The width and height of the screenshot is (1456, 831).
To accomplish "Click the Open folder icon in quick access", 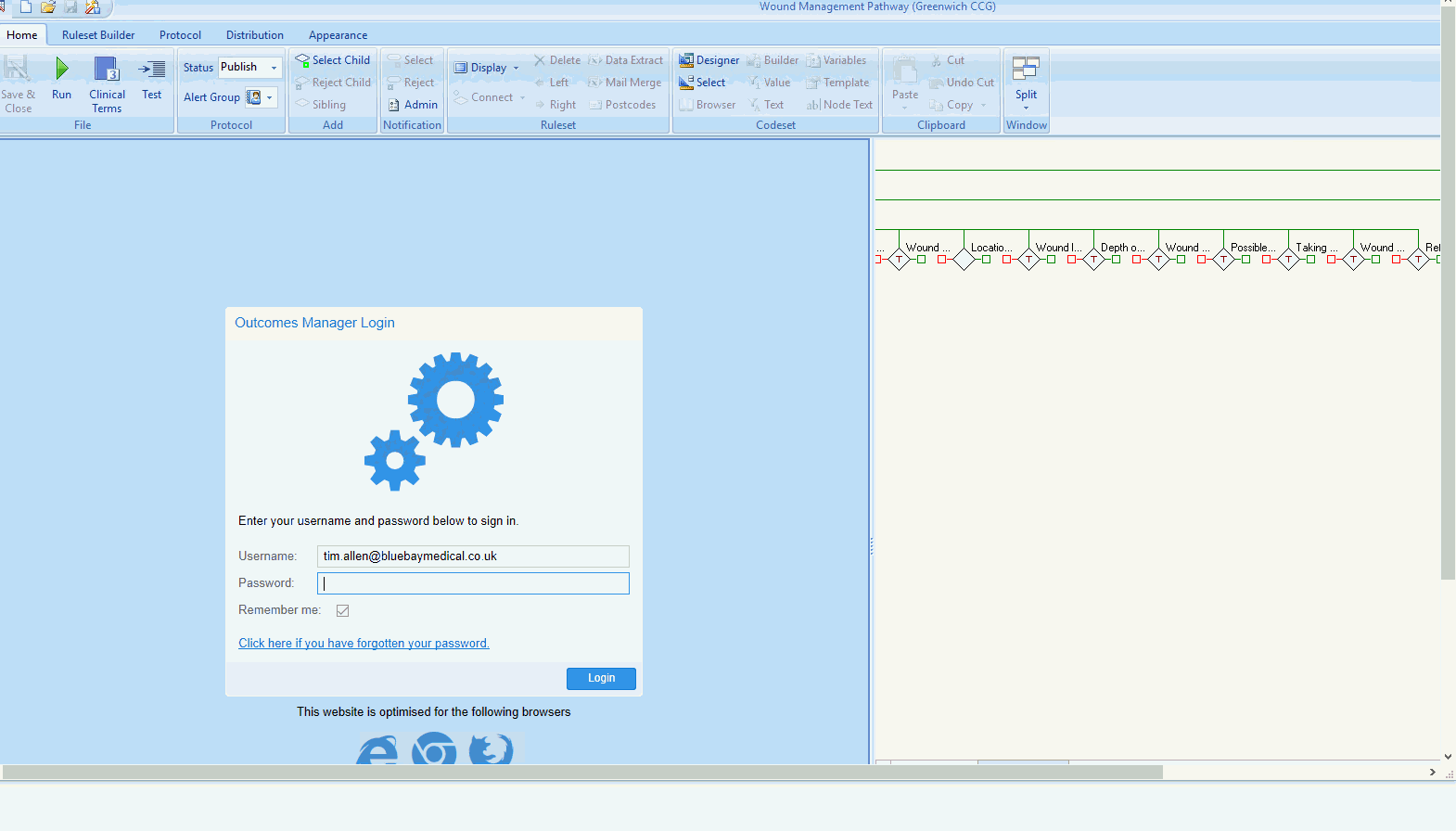I will click(48, 7).
